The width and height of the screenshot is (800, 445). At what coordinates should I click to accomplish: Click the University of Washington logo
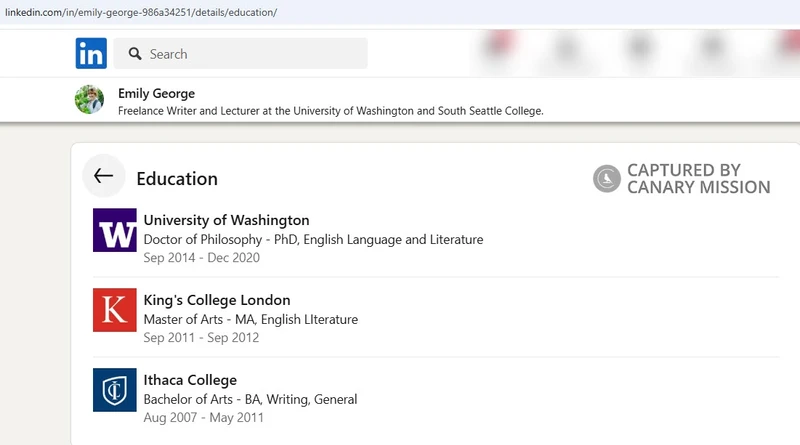pyautogui.click(x=115, y=230)
